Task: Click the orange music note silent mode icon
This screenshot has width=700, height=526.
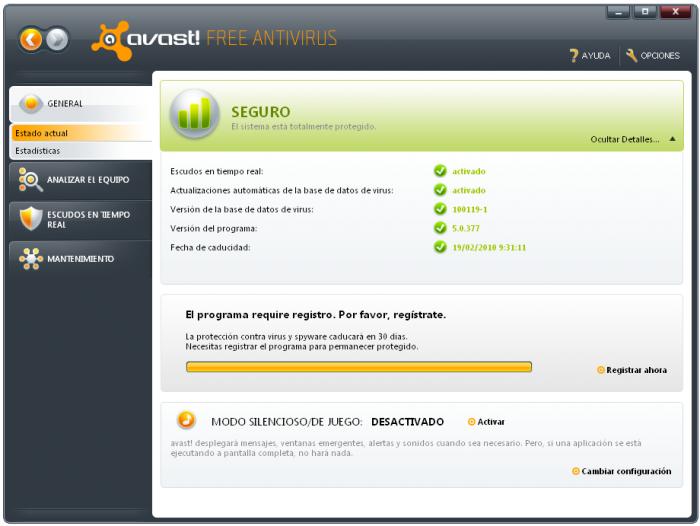Action: 186,420
